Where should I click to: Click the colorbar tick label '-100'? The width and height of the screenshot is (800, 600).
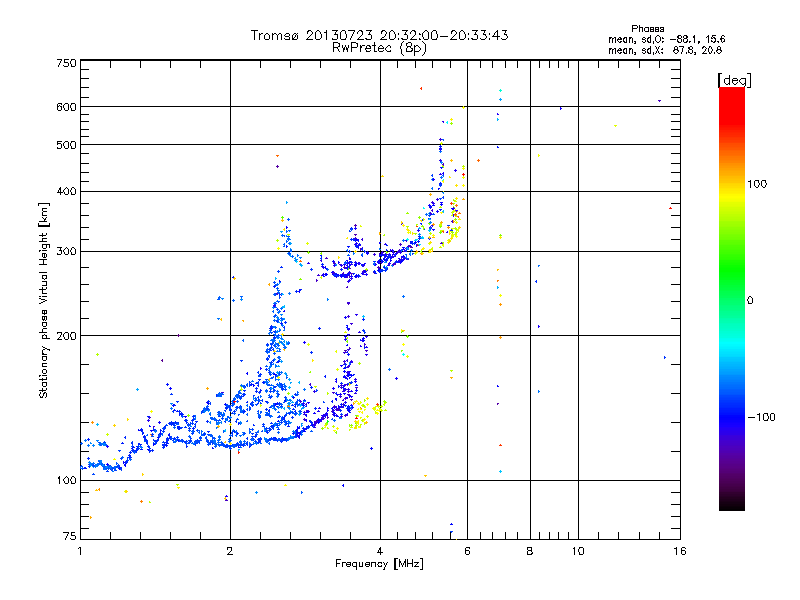[761, 417]
